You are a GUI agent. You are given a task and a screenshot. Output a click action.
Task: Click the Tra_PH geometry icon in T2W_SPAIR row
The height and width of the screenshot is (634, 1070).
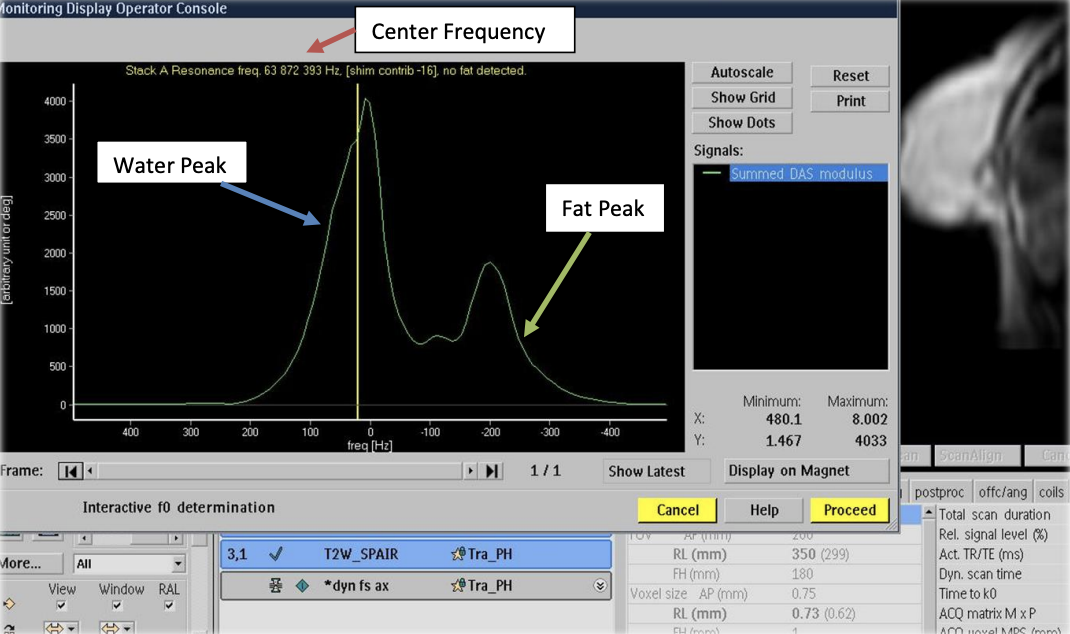tap(458, 553)
